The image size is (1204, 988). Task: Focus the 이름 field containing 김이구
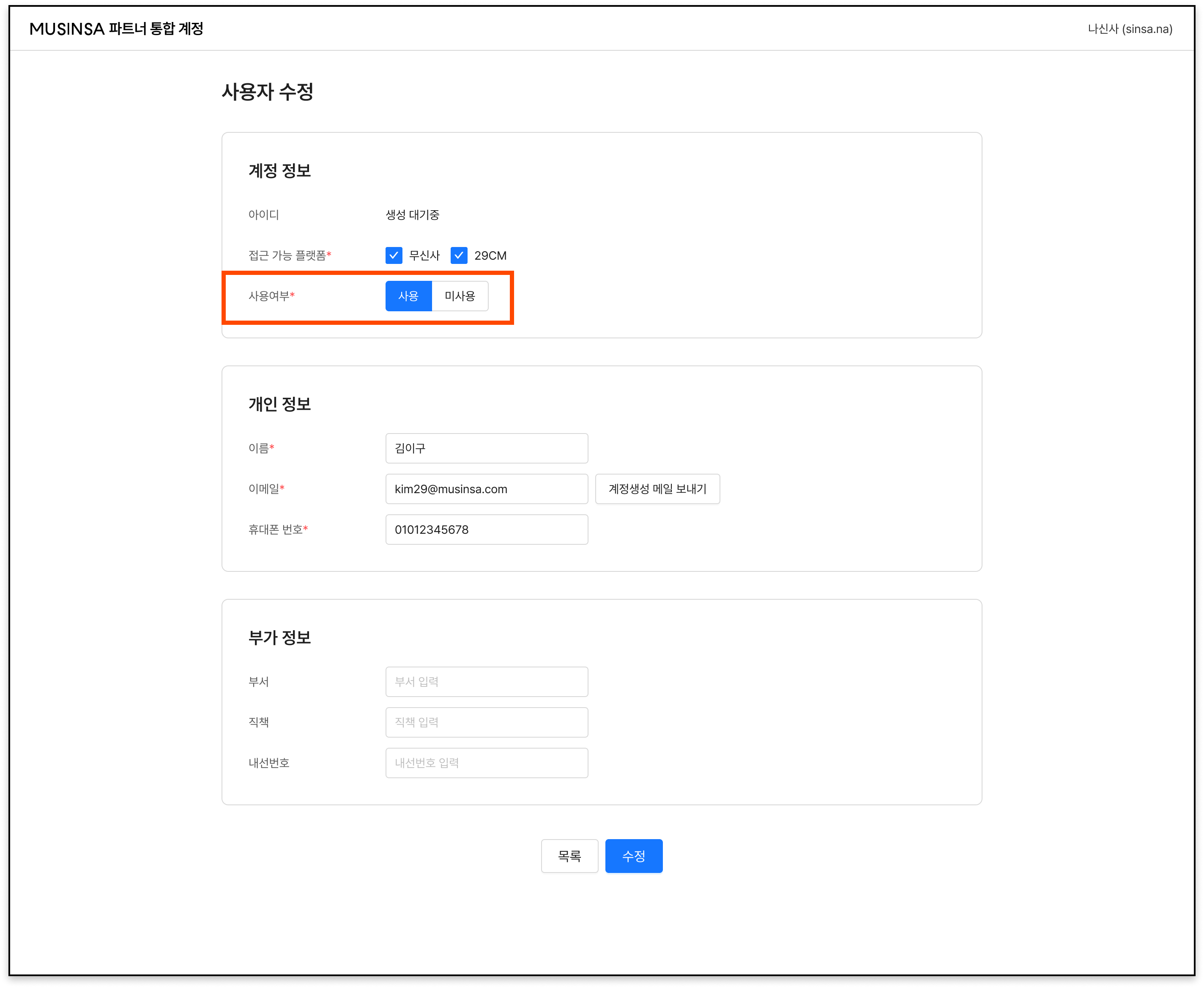pos(486,448)
